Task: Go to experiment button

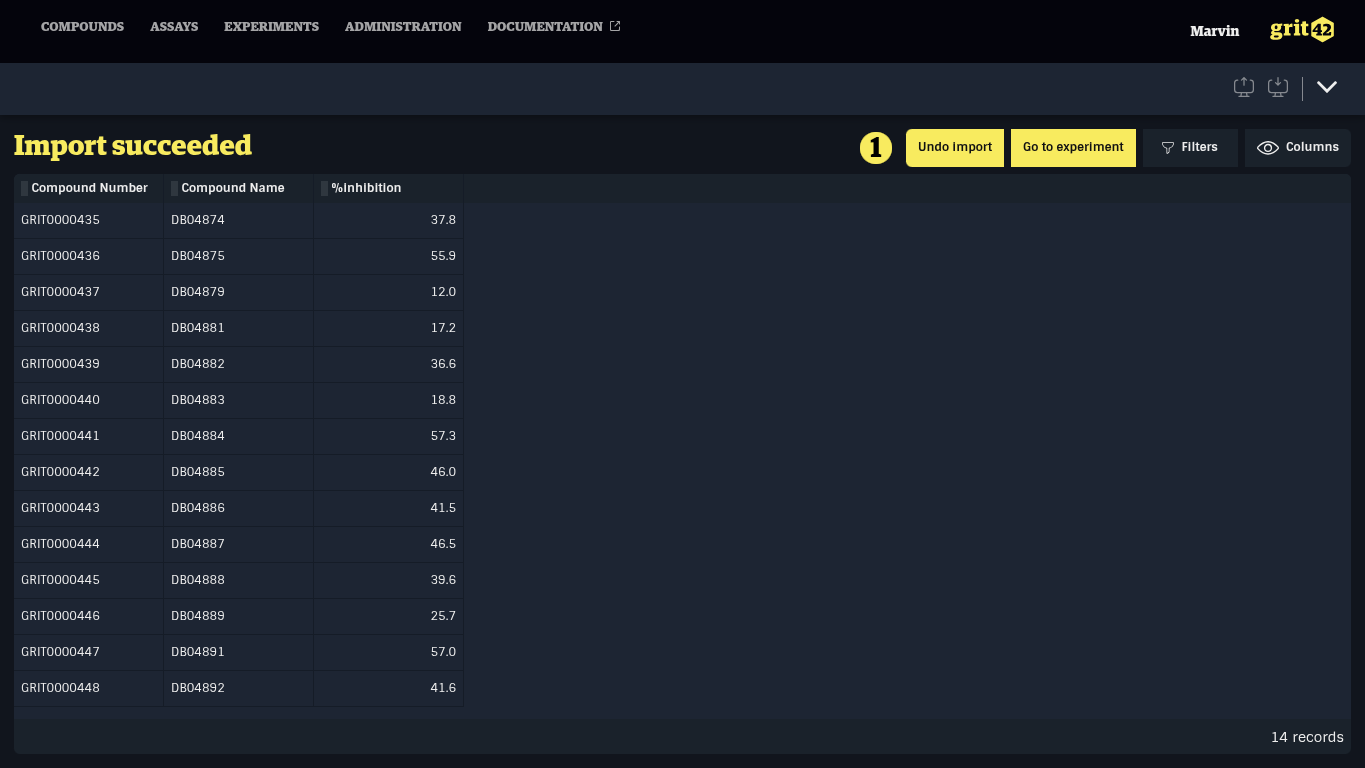Action: pyautogui.click(x=1073, y=147)
